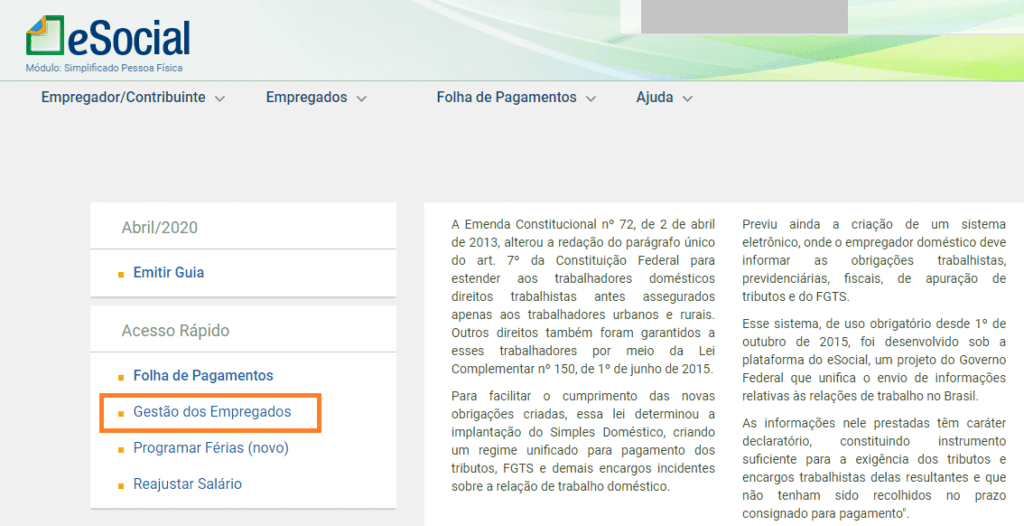This screenshot has width=1024, height=526.
Task: Click the Módulo: Simplificado Pessoa Física label
Action: point(104,68)
